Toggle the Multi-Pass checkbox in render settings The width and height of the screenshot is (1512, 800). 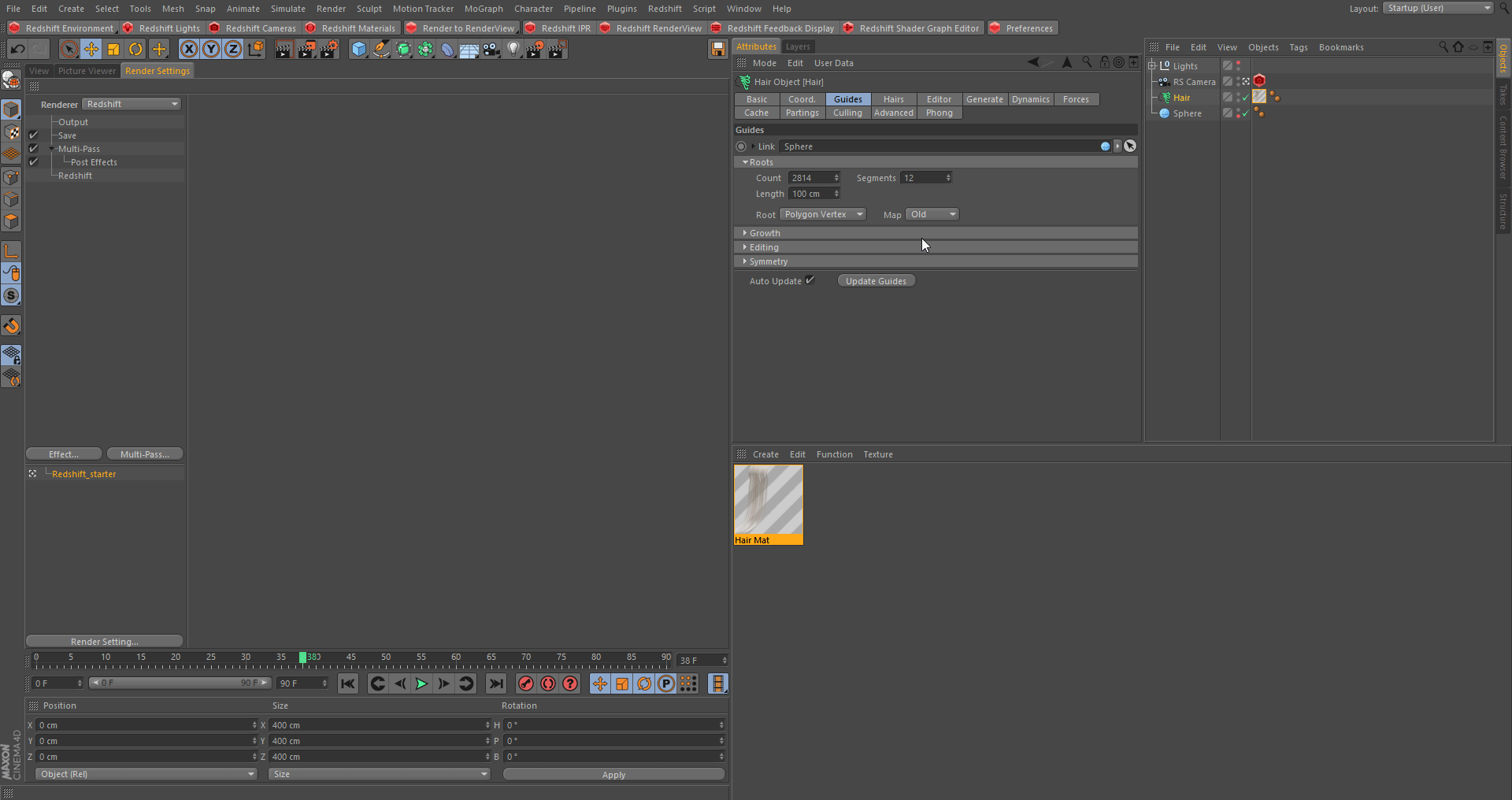[x=34, y=149]
